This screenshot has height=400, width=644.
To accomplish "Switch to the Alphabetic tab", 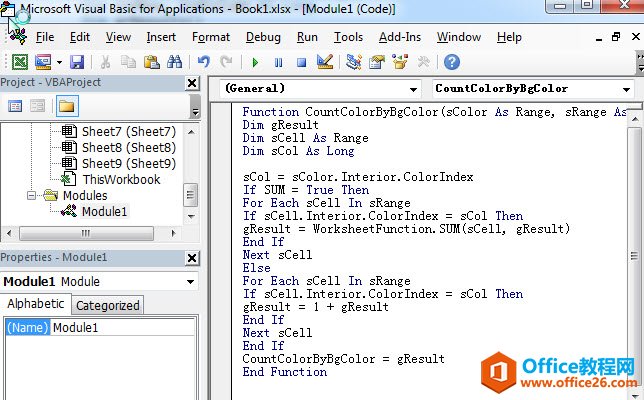I will click(36, 304).
